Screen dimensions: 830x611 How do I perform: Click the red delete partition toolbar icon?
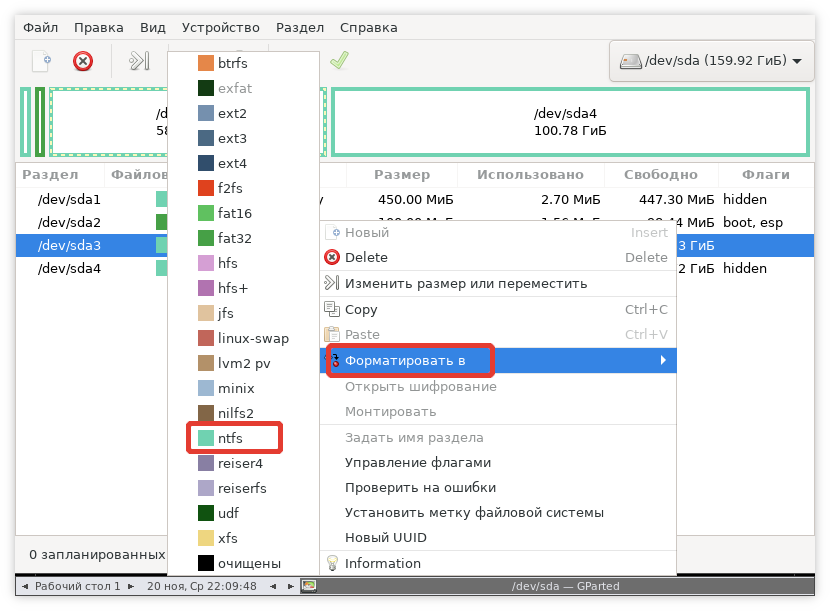point(83,61)
